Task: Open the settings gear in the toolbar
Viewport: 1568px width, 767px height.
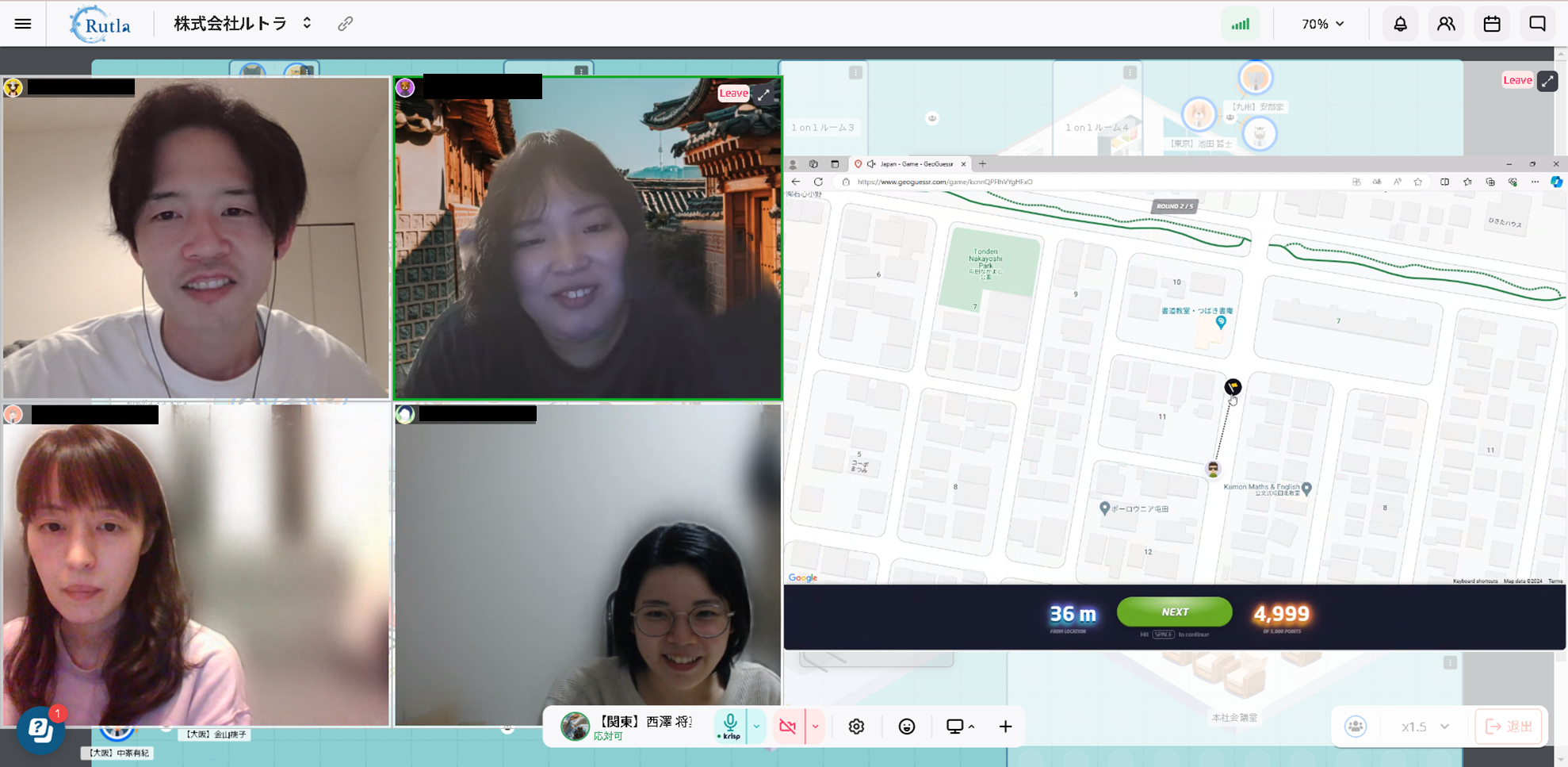Action: 856,727
